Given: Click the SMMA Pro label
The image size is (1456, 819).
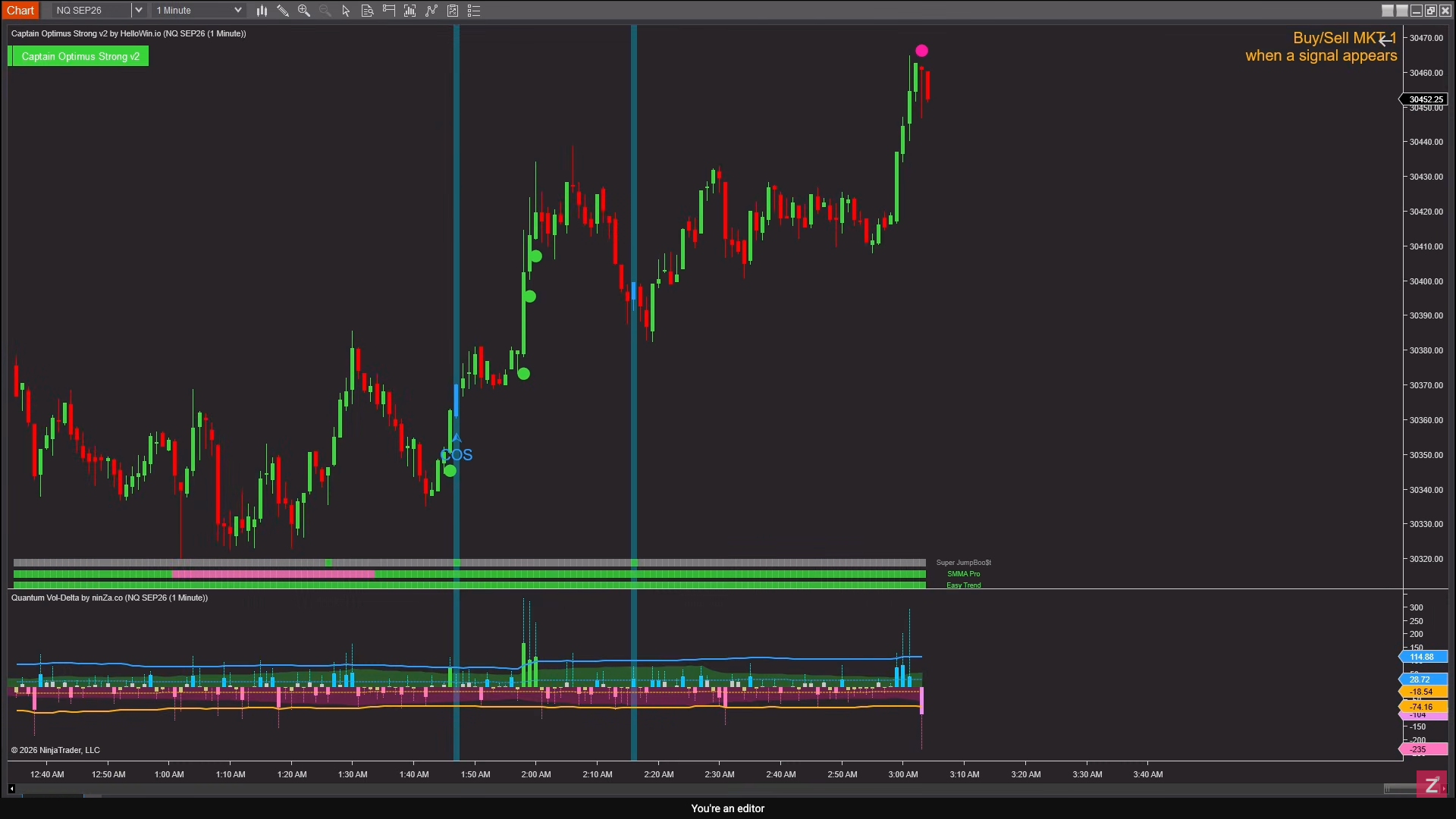Looking at the screenshot, I should click(x=964, y=574).
